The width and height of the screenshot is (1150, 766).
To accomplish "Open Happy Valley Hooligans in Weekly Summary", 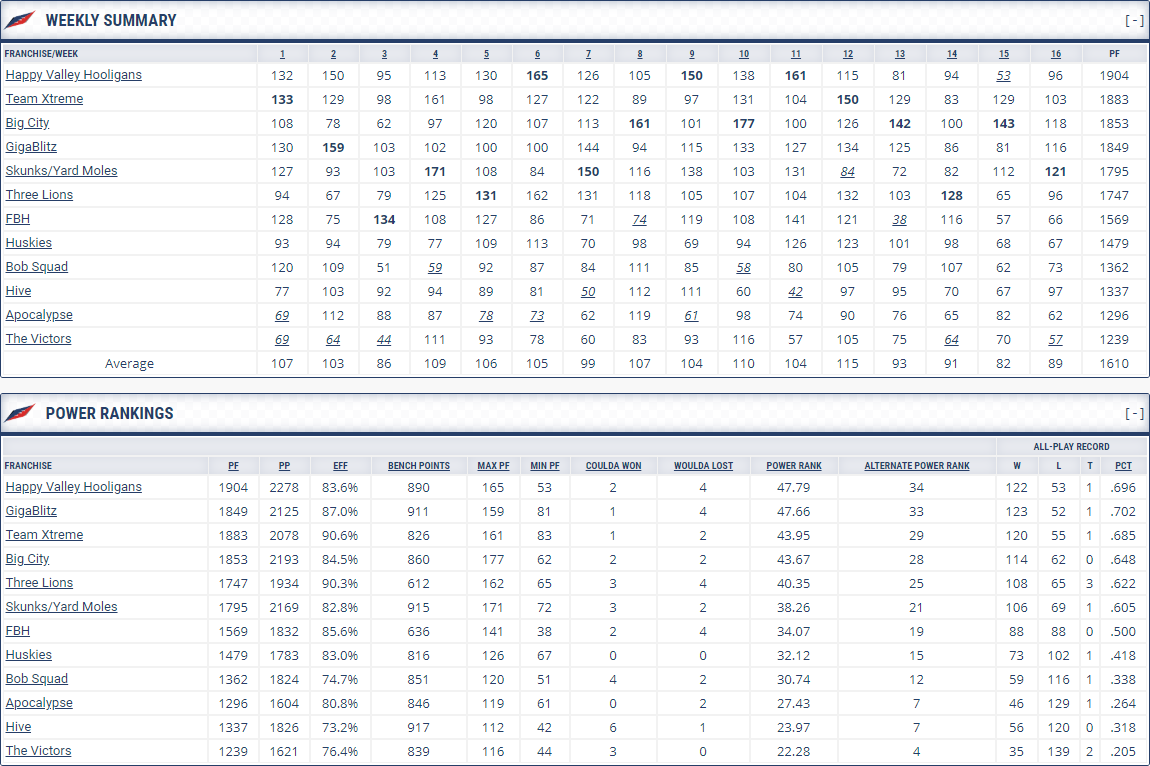I will (x=74, y=75).
